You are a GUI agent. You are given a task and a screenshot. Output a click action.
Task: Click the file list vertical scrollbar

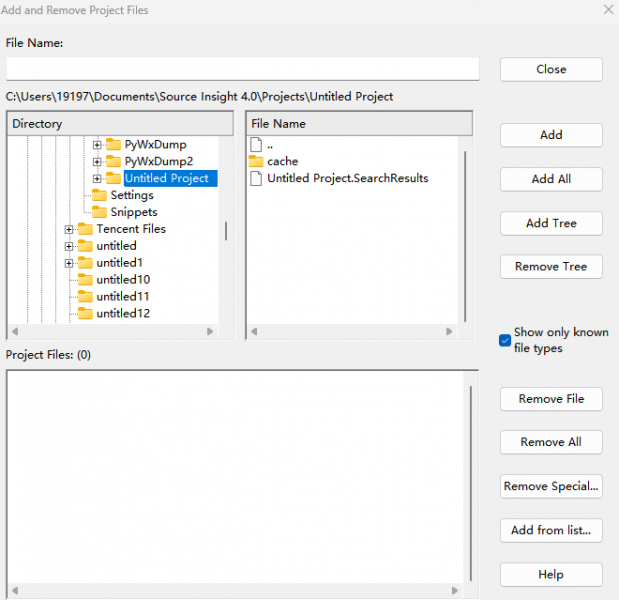465,236
